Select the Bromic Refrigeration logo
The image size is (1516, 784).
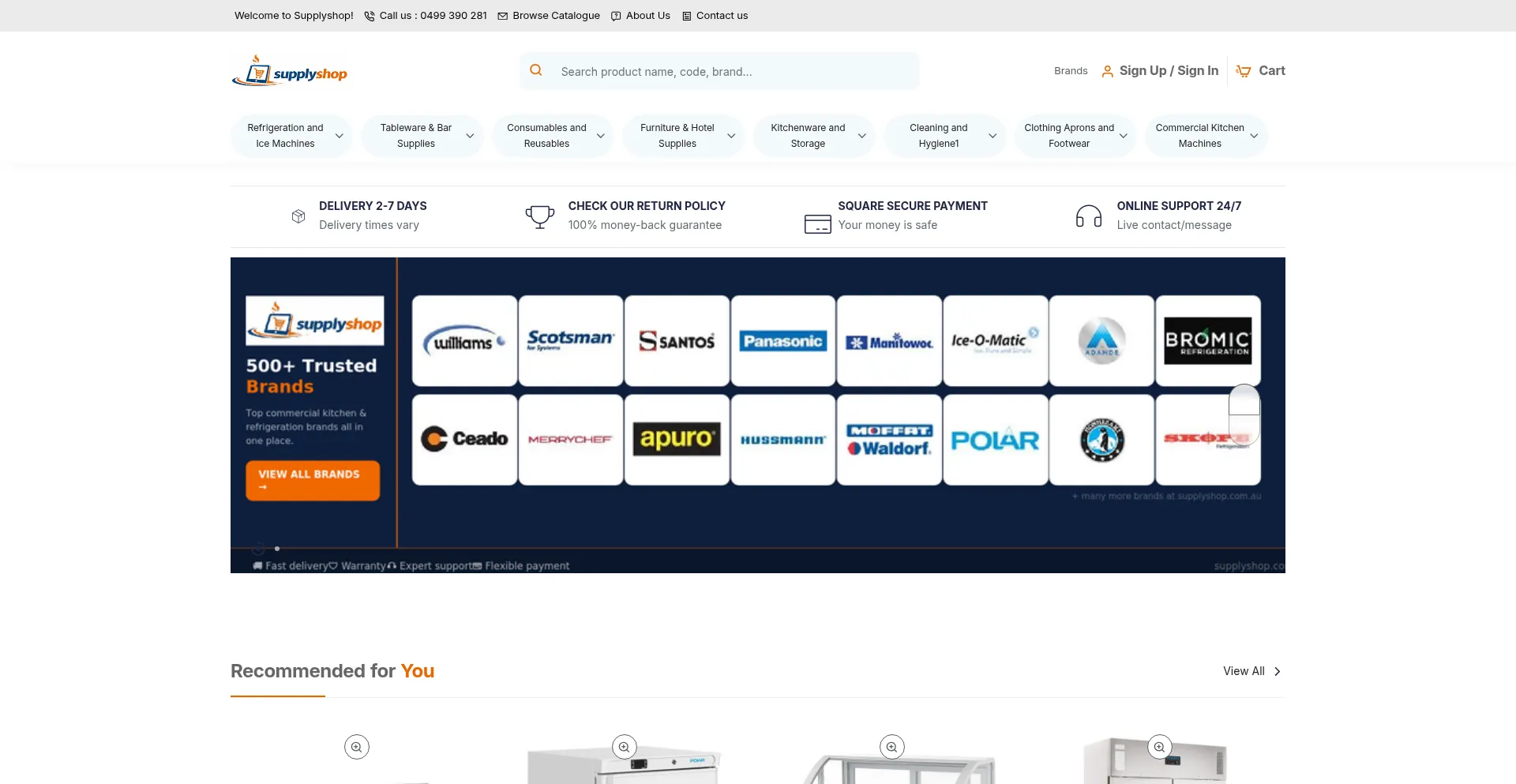point(1208,341)
